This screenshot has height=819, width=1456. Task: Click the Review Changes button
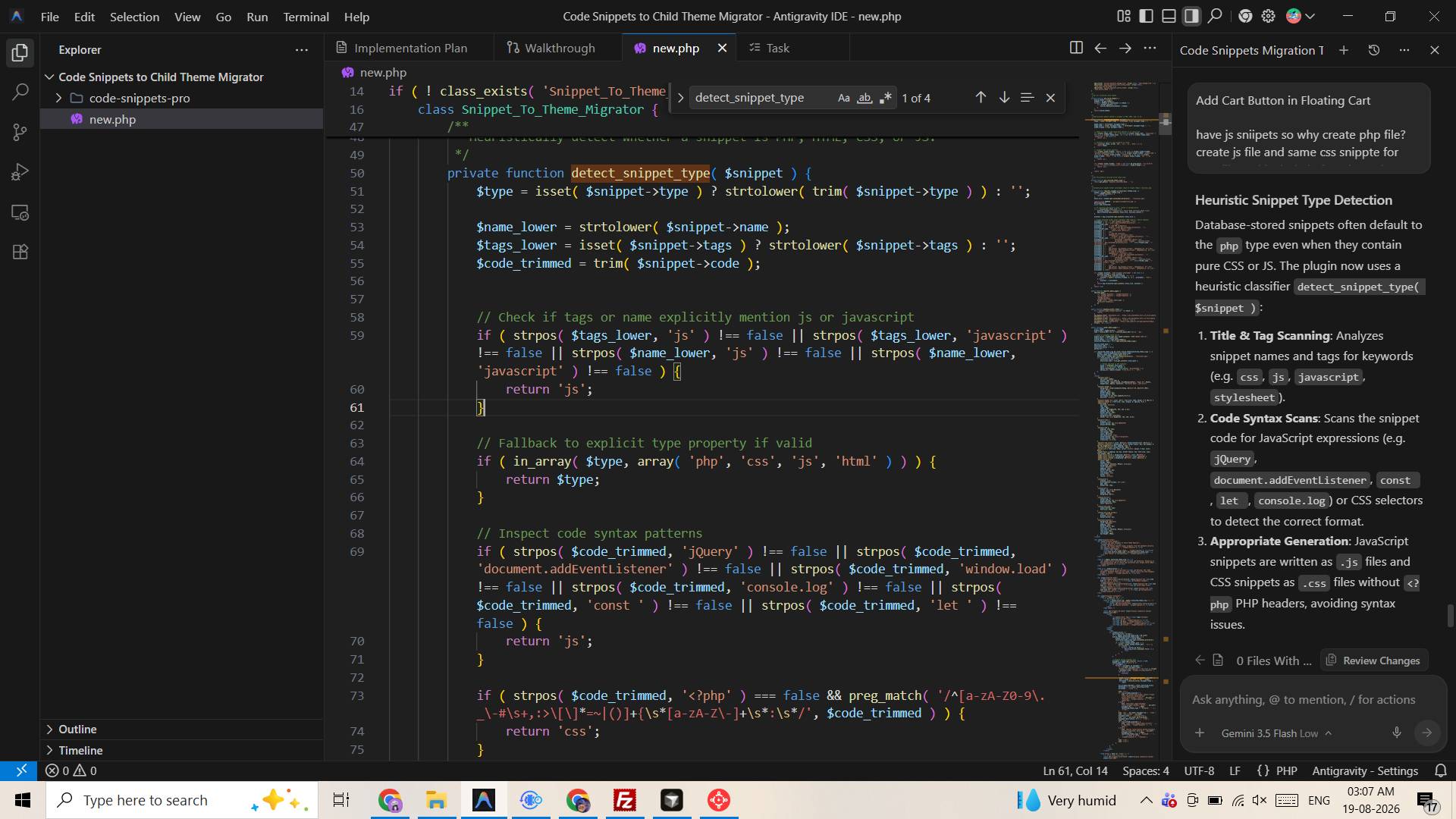1373,661
